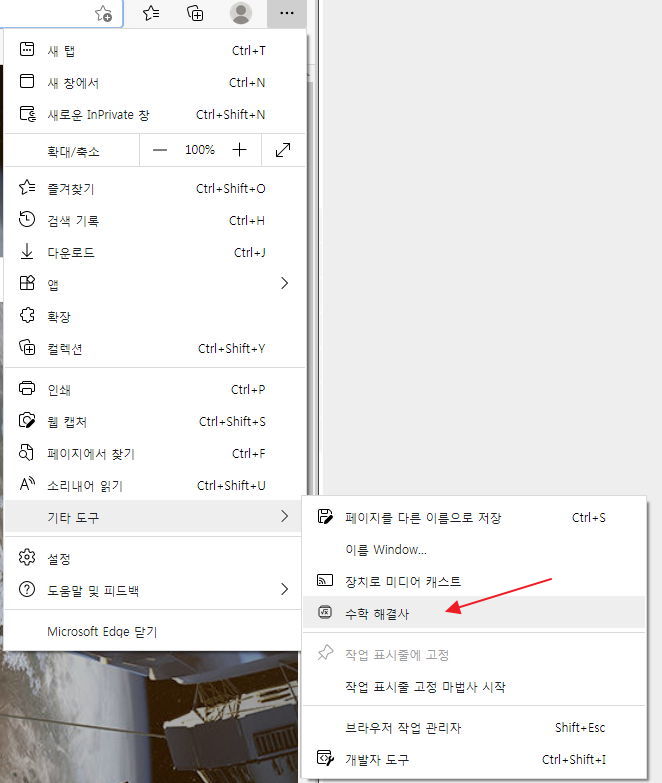Select '웹 캡처' menu entry
The width and height of the screenshot is (662, 783).
point(155,421)
